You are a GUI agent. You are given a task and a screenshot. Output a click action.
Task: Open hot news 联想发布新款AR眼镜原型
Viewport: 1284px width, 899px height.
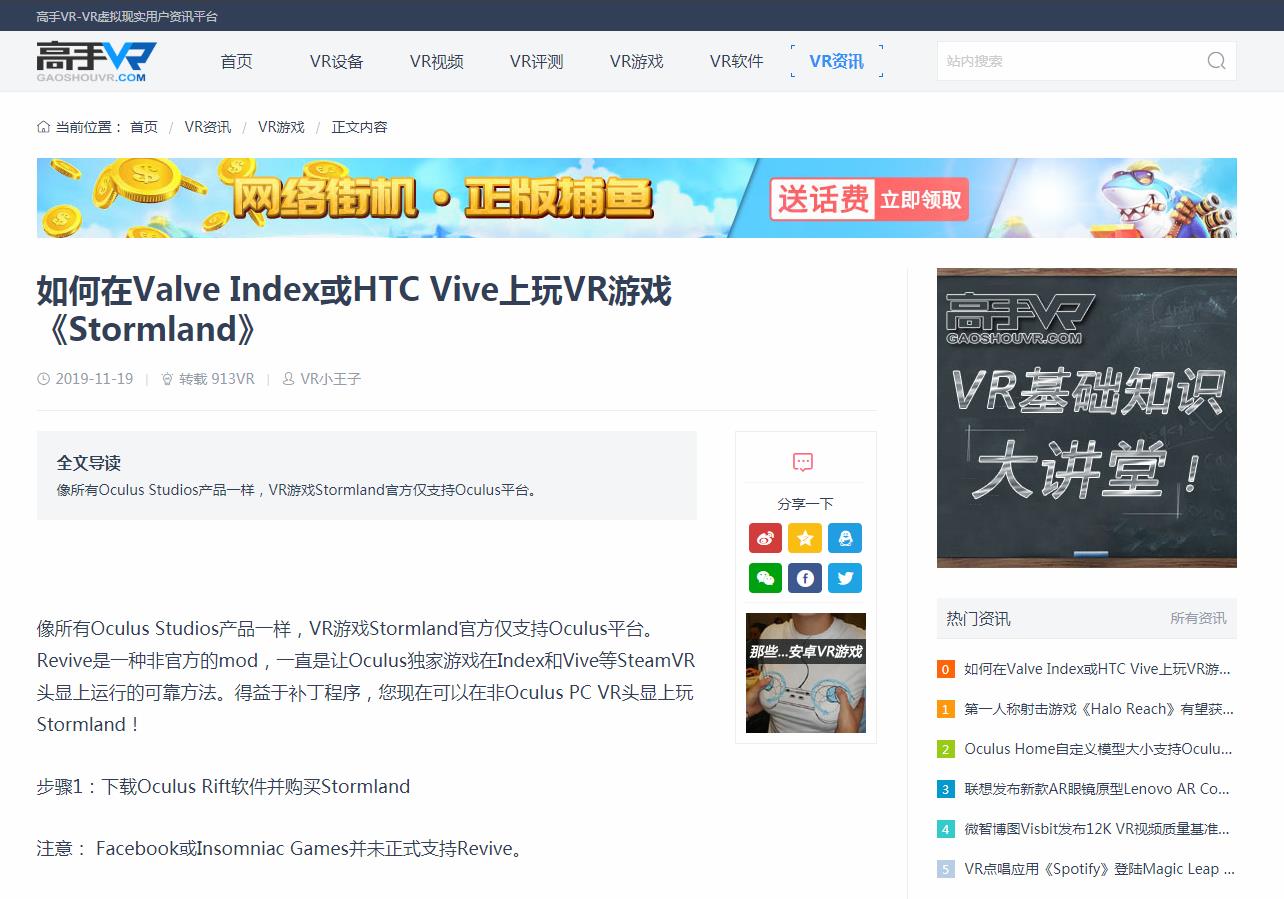(x=1097, y=789)
